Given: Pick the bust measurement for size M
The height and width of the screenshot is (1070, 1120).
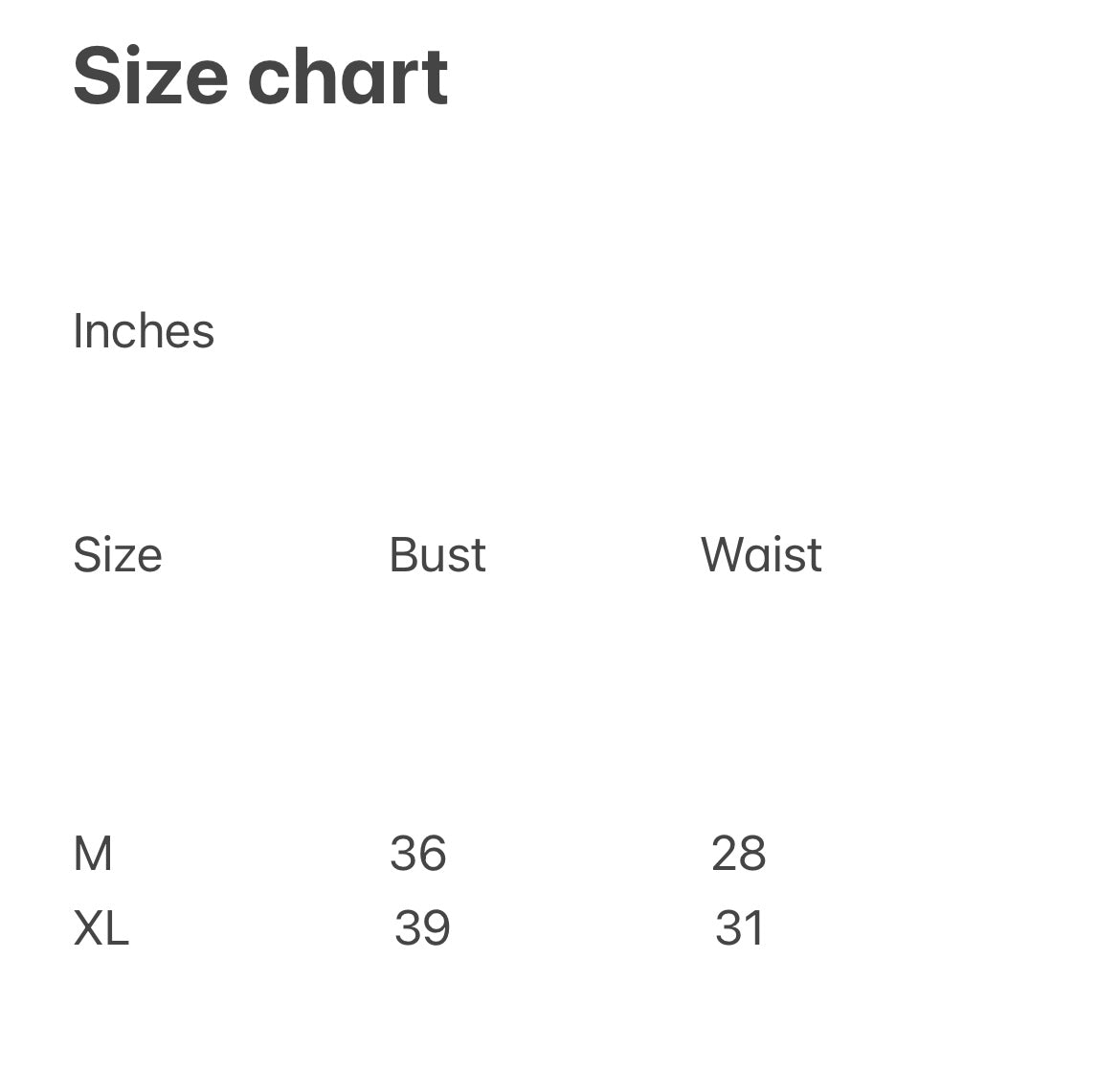Looking at the screenshot, I should [418, 854].
